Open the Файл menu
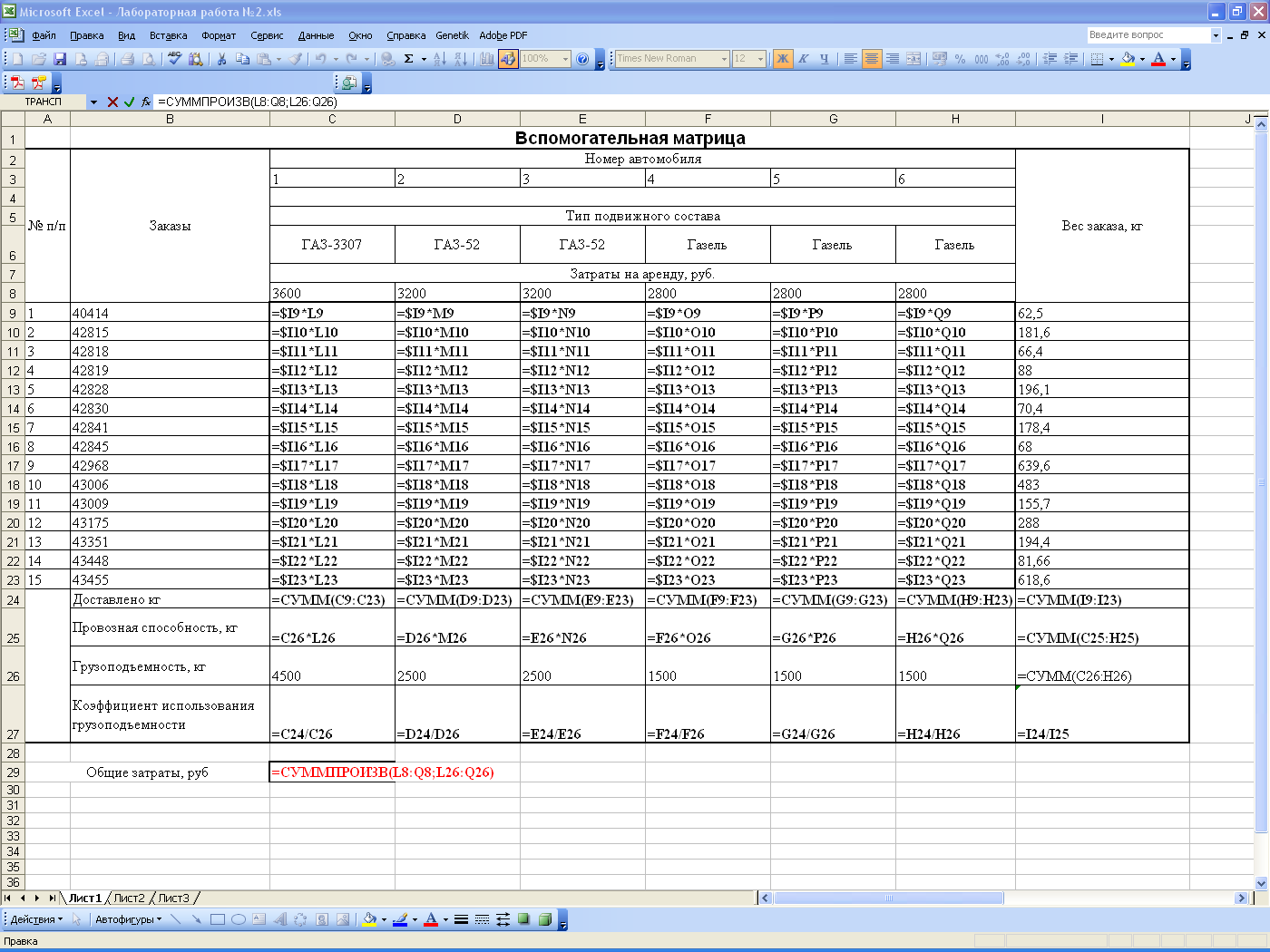This screenshot has height=952, width=1270. coord(44,35)
